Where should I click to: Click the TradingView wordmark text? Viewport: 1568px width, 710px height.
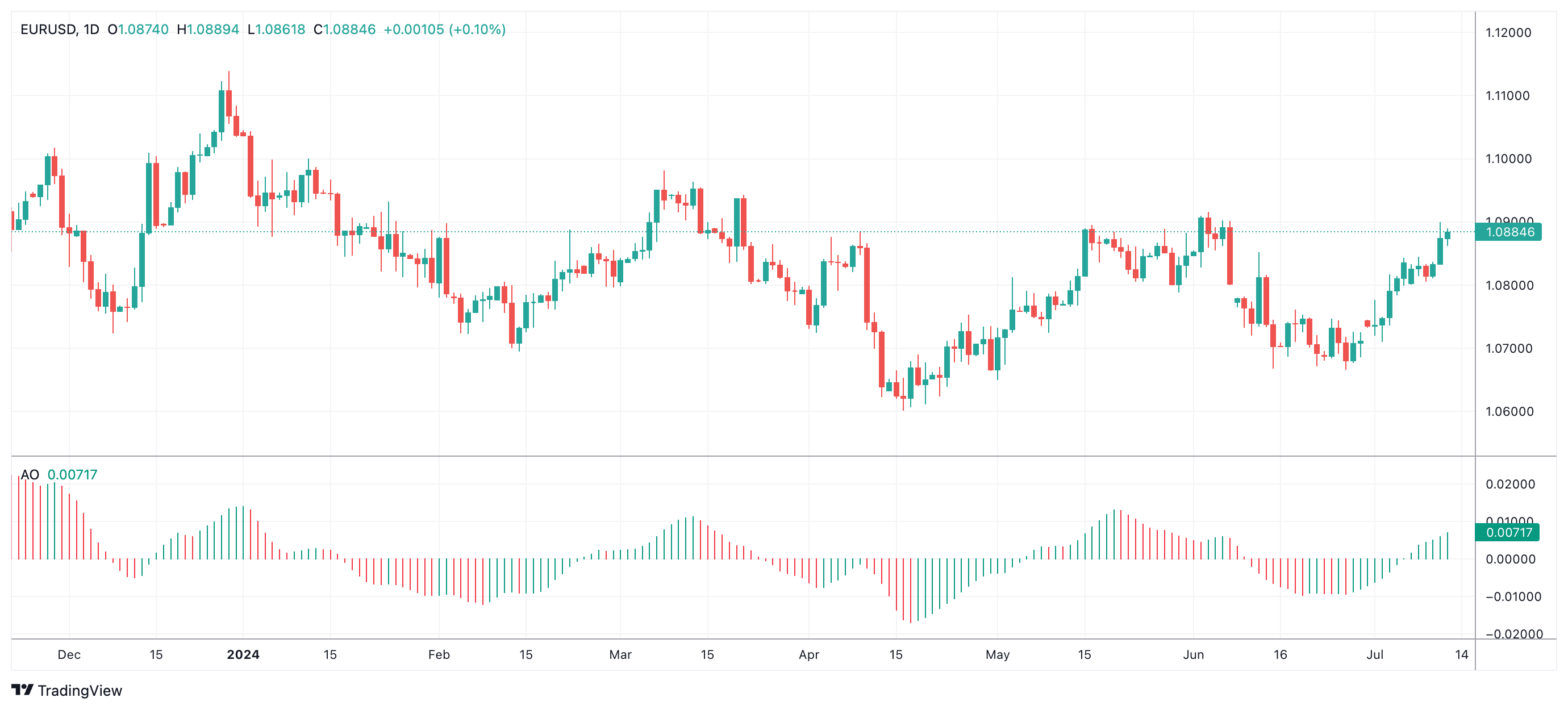80,691
